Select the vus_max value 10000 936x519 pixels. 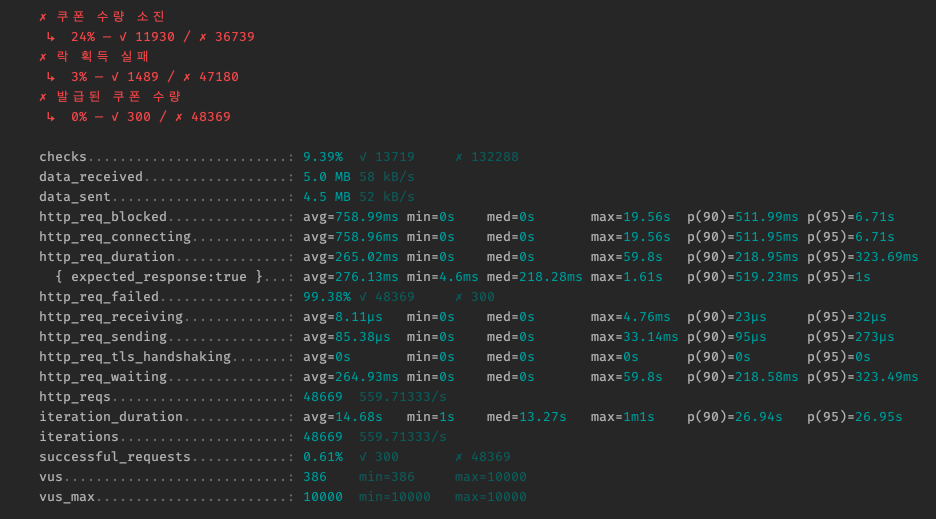(323, 497)
